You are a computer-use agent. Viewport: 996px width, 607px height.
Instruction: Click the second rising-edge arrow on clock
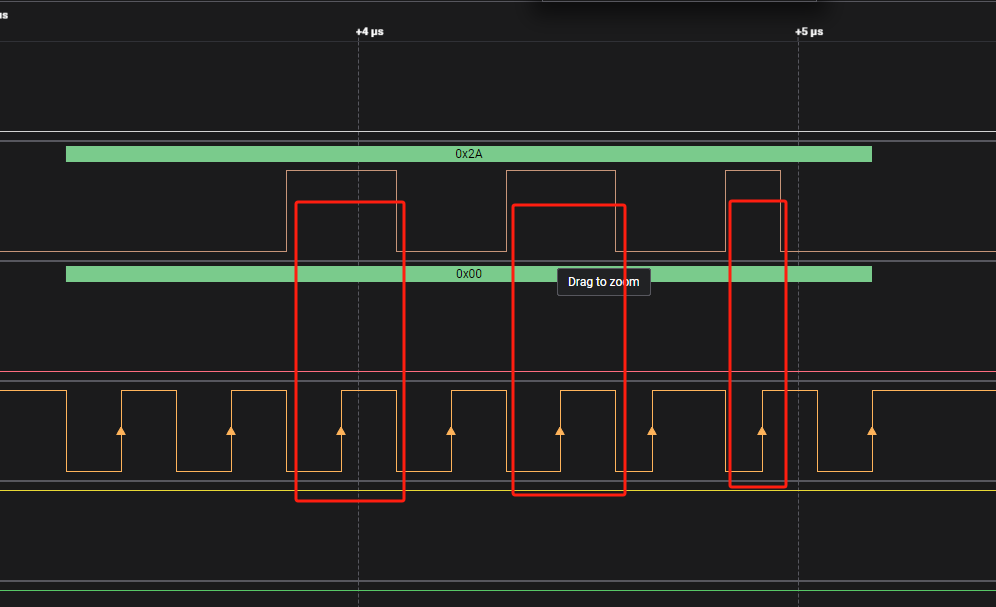(x=231, y=431)
